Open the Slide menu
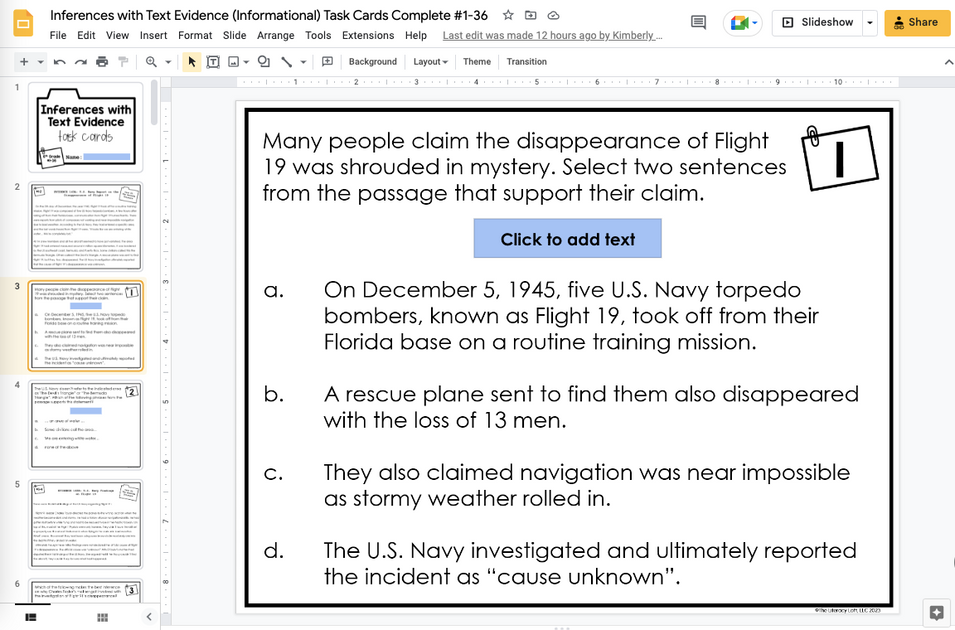 234,35
